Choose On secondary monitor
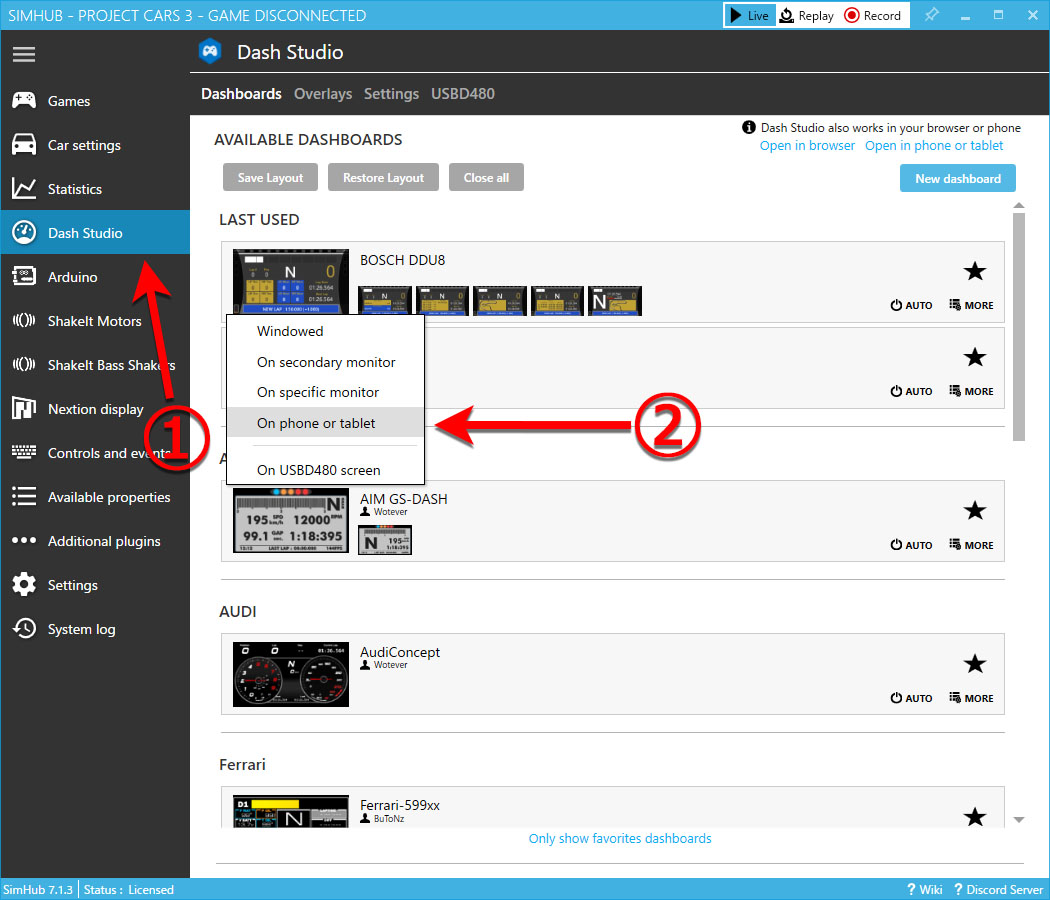The height and width of the screenshot is (900, 1050). [x=326, y=362]
